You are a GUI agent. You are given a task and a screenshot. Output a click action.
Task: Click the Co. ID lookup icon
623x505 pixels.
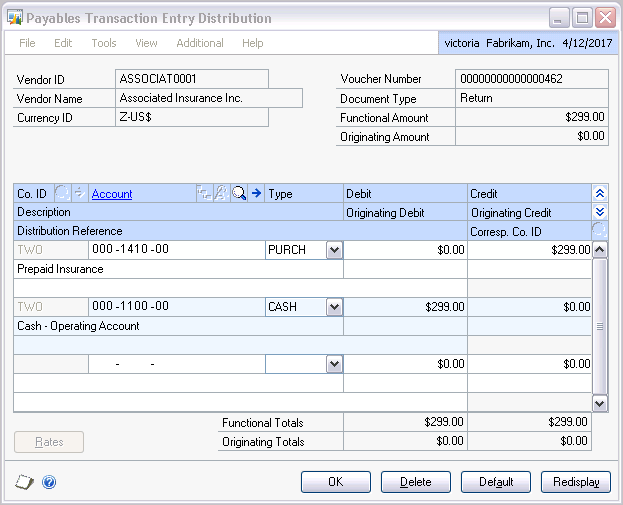[61, 194]
